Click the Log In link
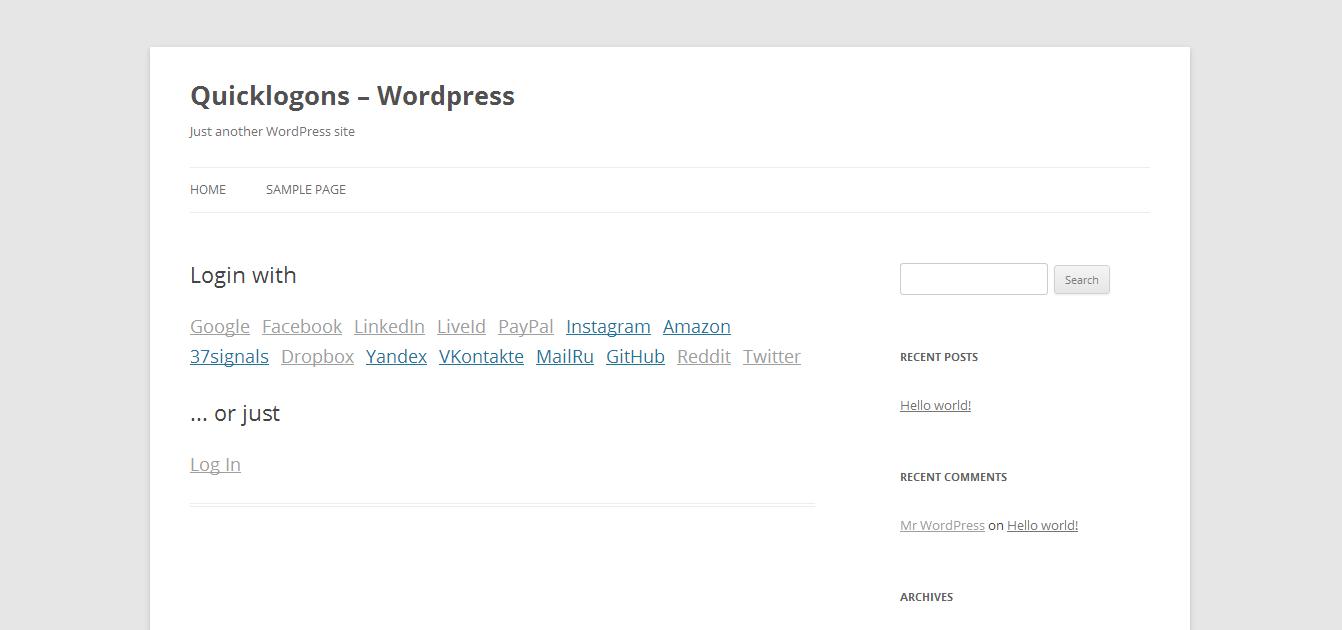The width and height of the screenshot is (1342, 630). [215, 465]
